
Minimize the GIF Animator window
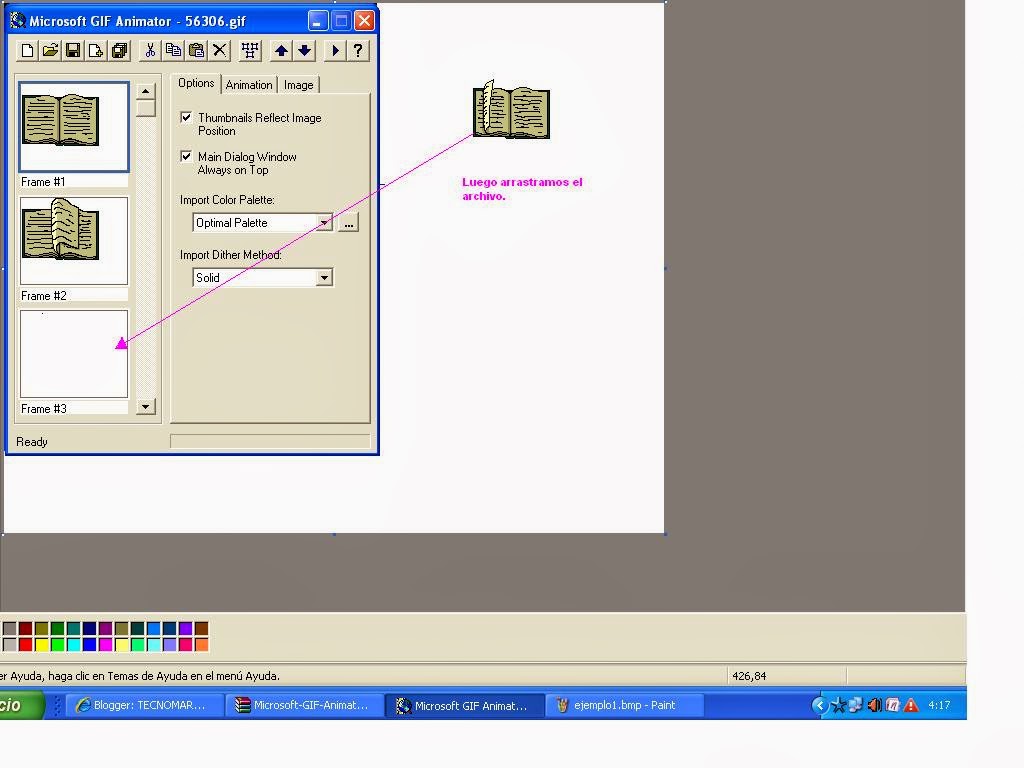point(317,21)
